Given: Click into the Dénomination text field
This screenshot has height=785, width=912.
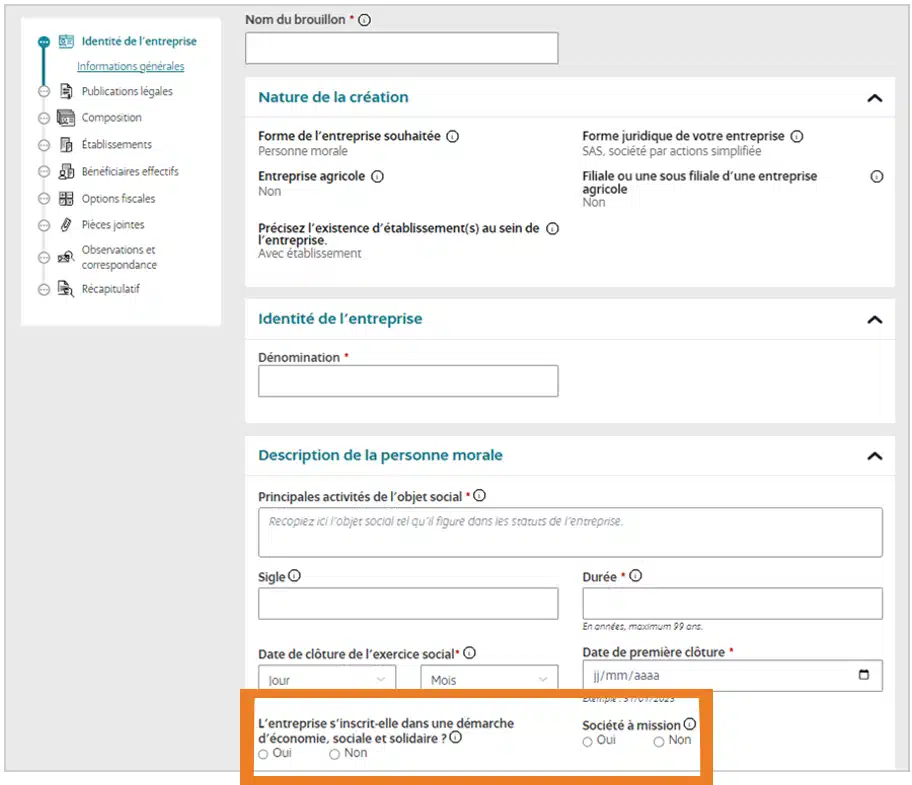Looking at the screenshot, I should [x=408, y=381].
